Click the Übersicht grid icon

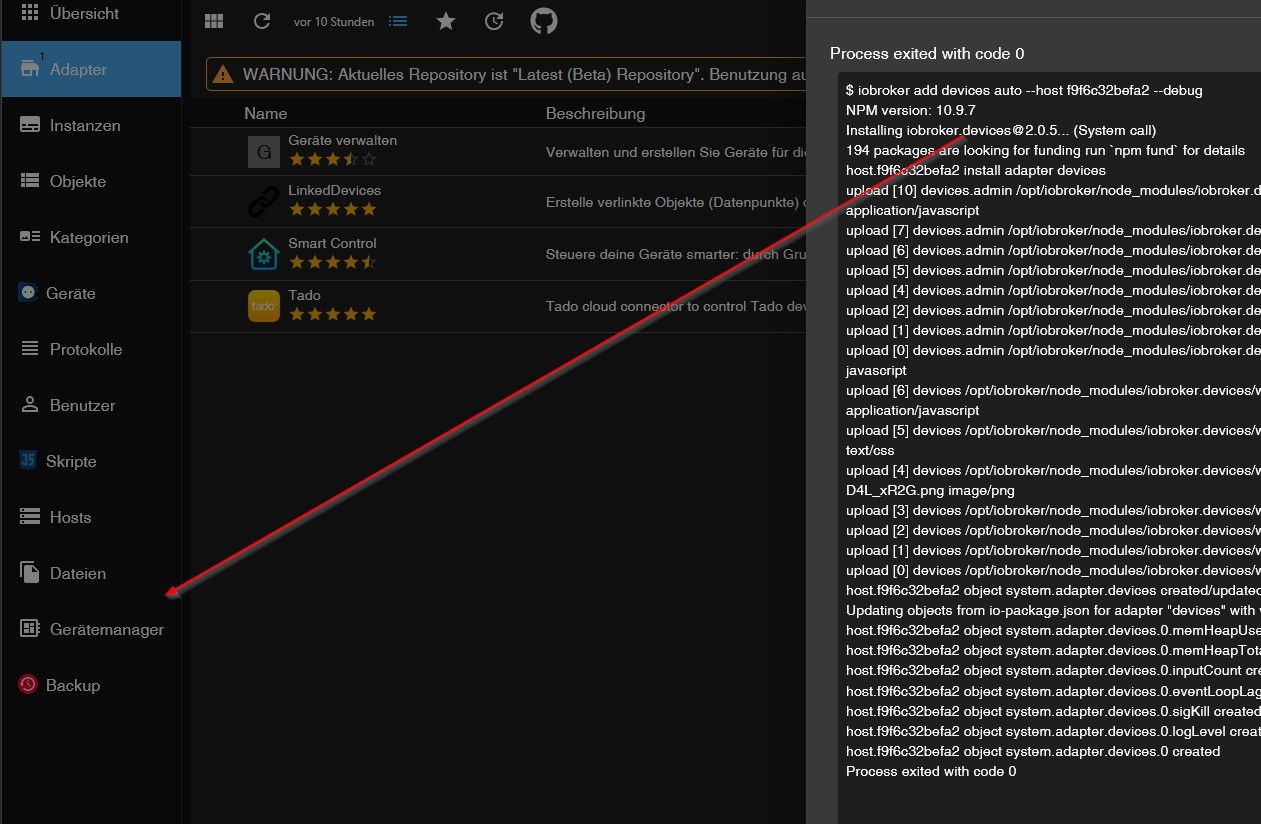[x=30, y=13]
